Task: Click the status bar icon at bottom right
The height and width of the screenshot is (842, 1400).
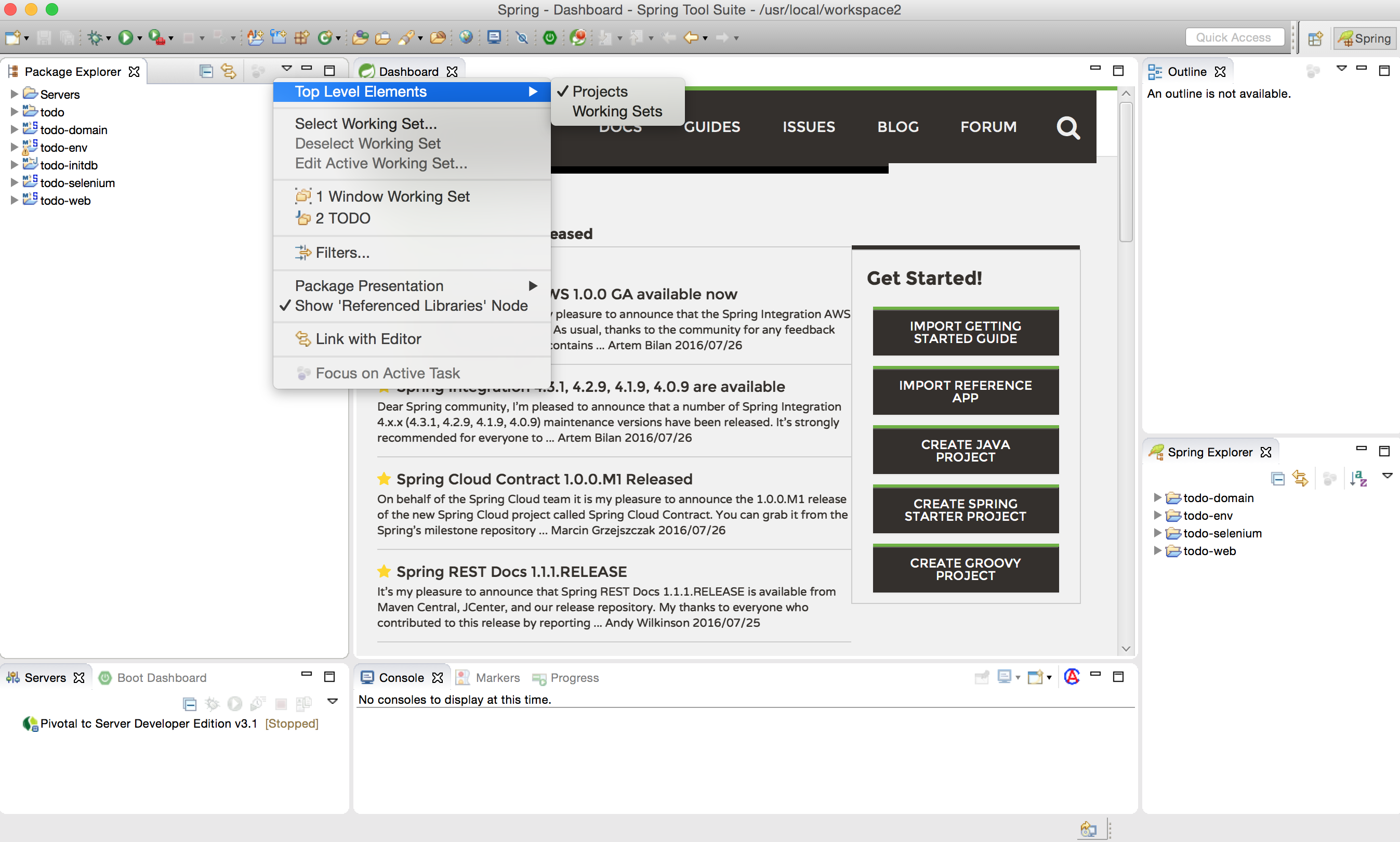Action: click(1088, 829)
